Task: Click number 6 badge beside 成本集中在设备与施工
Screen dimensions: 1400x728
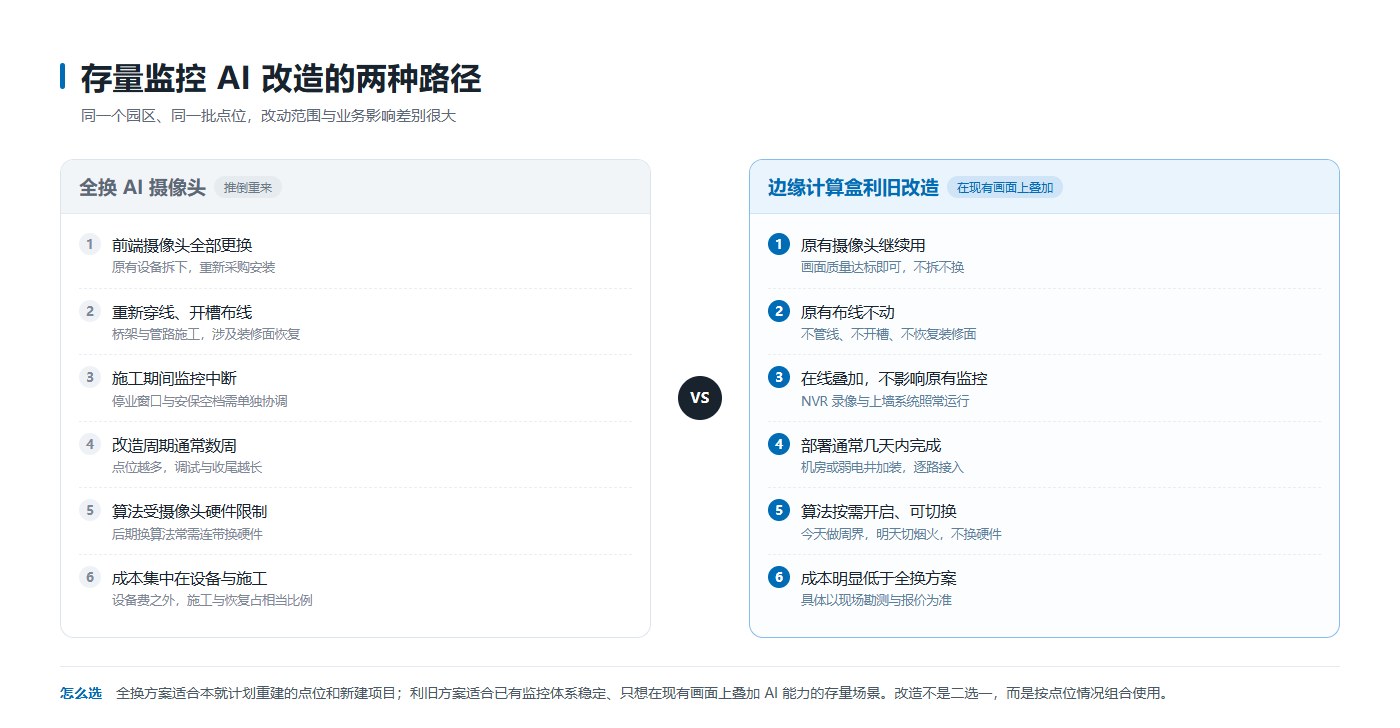Action: click(x=90, y=577)
